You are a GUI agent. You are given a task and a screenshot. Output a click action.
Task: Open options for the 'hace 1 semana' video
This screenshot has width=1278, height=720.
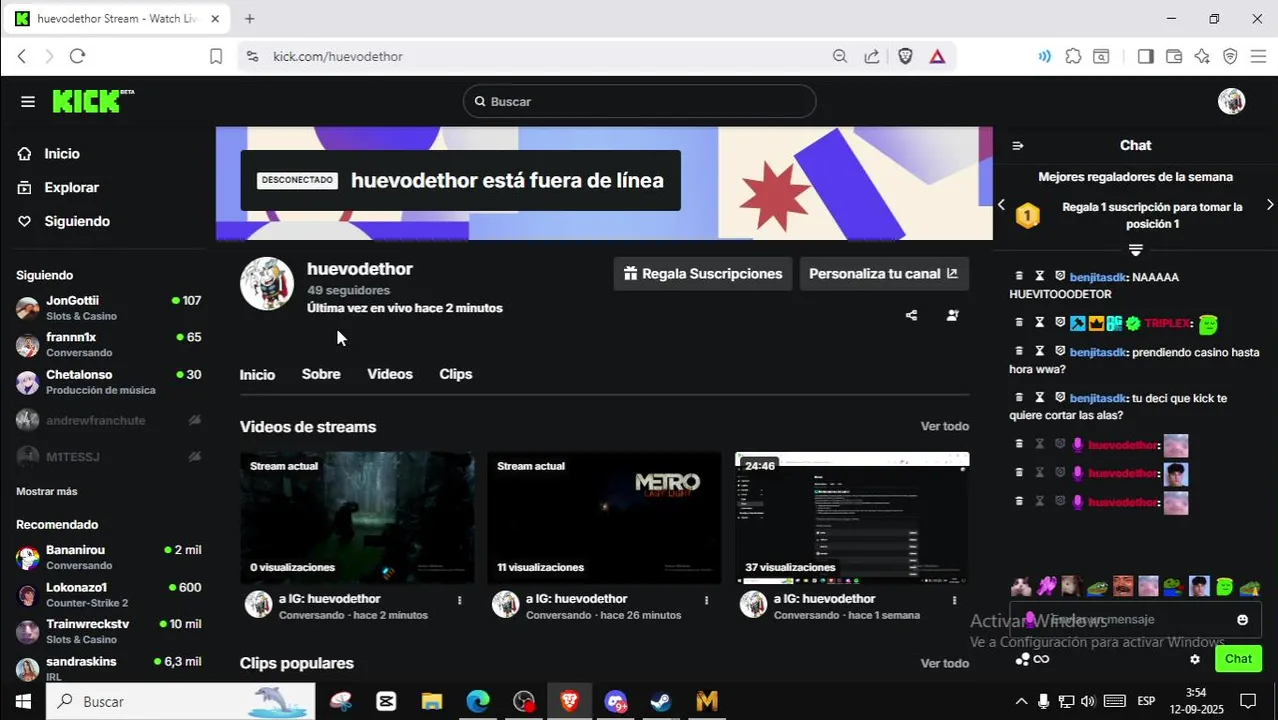pos(954,600)
